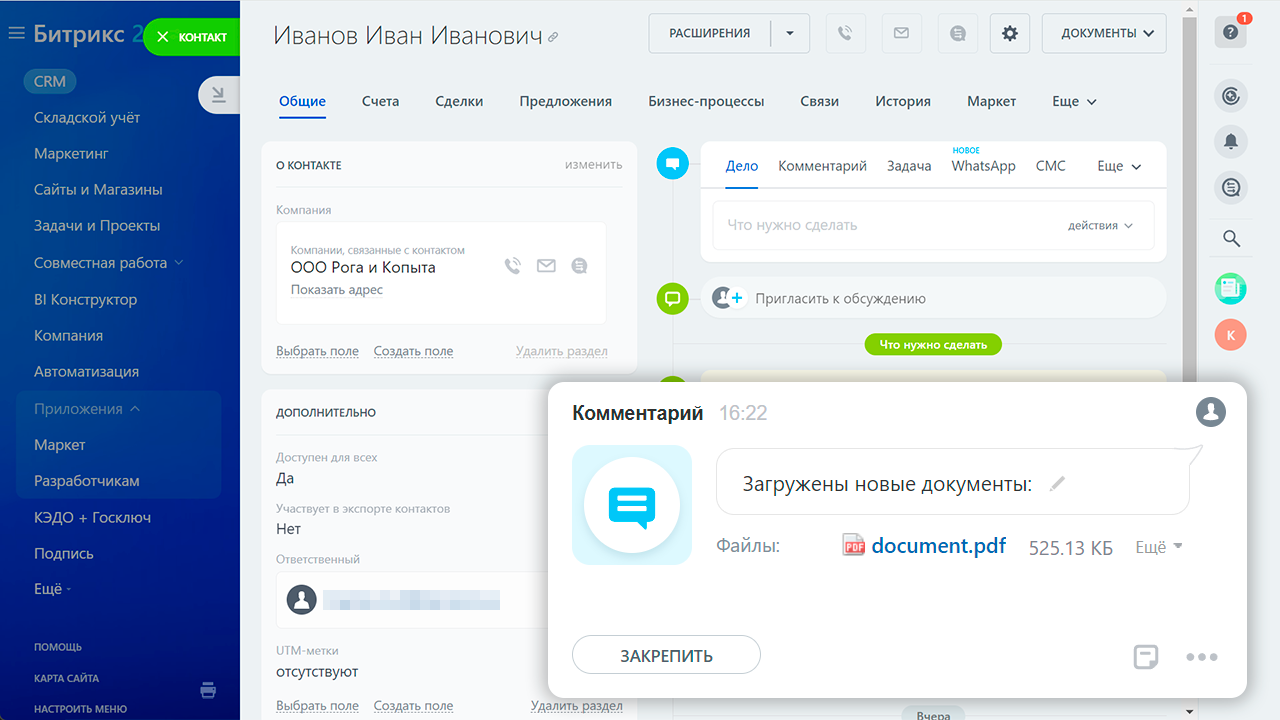
Task: Open the document.pdf file icon
Action: 853,546
